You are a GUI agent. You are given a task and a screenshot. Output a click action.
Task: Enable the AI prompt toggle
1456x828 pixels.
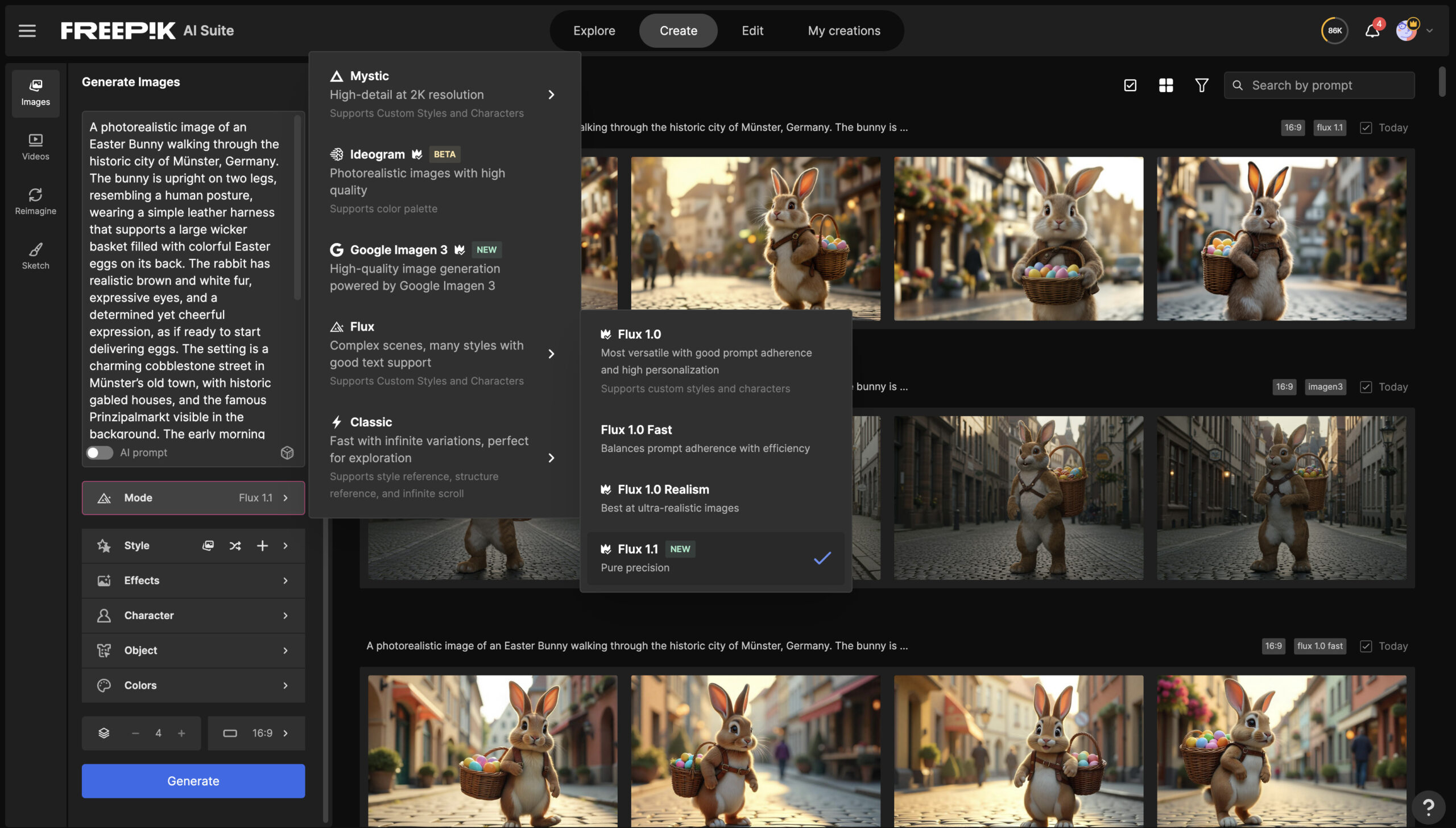click(100, 452)
